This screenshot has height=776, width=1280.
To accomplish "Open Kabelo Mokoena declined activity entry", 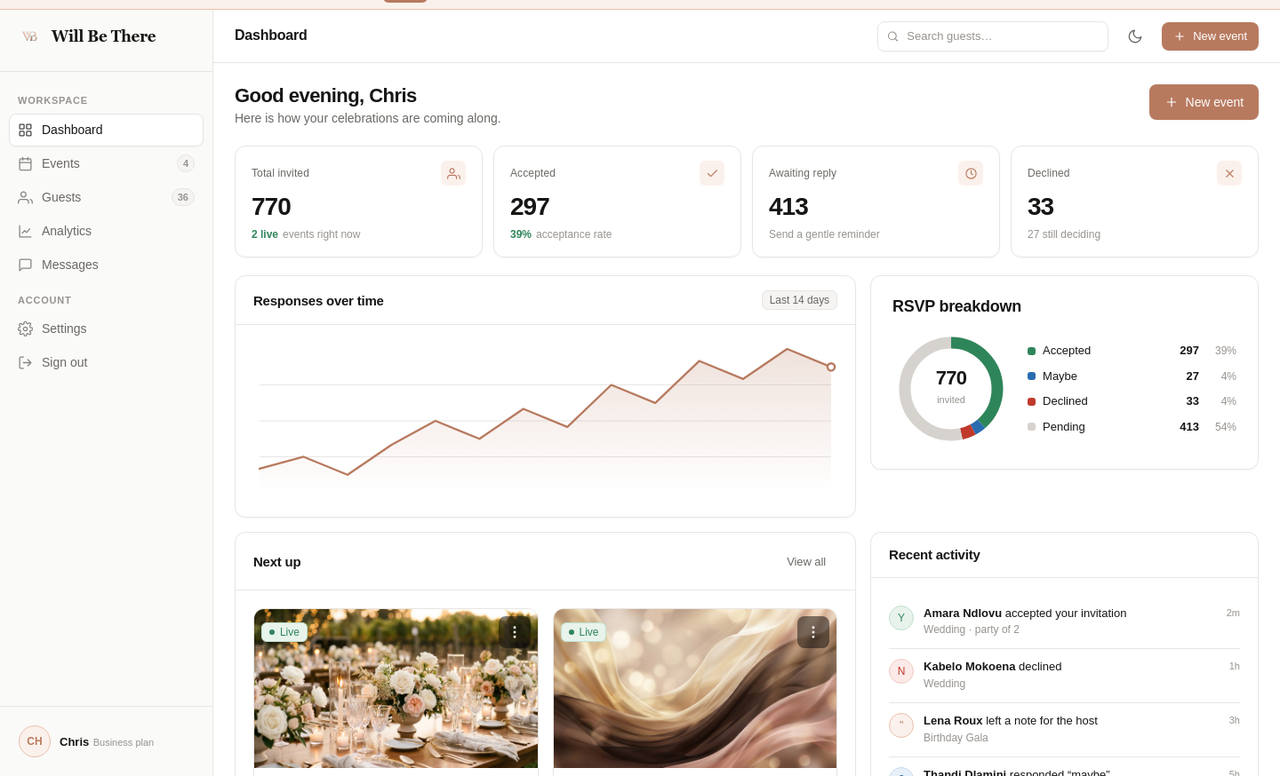I will click(x=1064, y=675).
